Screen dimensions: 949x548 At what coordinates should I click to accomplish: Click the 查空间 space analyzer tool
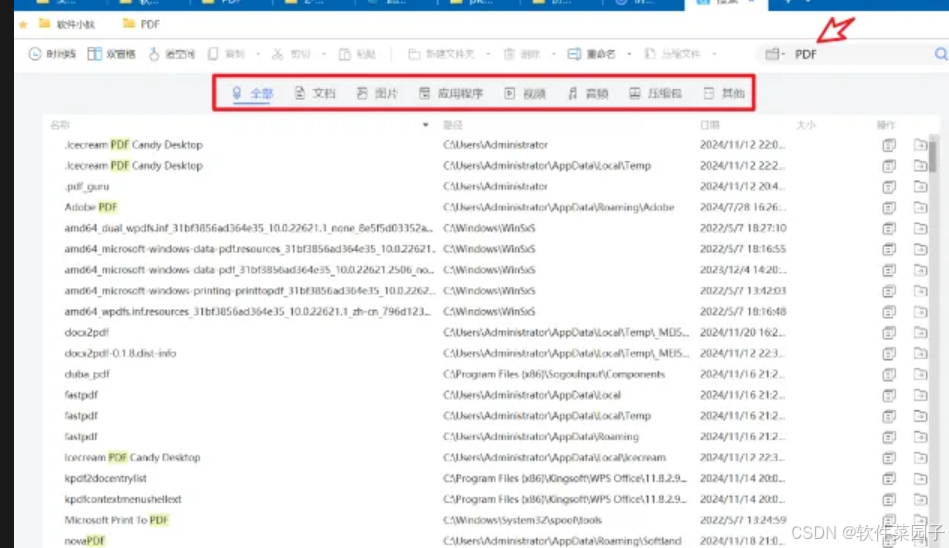[x=172, y=54]
